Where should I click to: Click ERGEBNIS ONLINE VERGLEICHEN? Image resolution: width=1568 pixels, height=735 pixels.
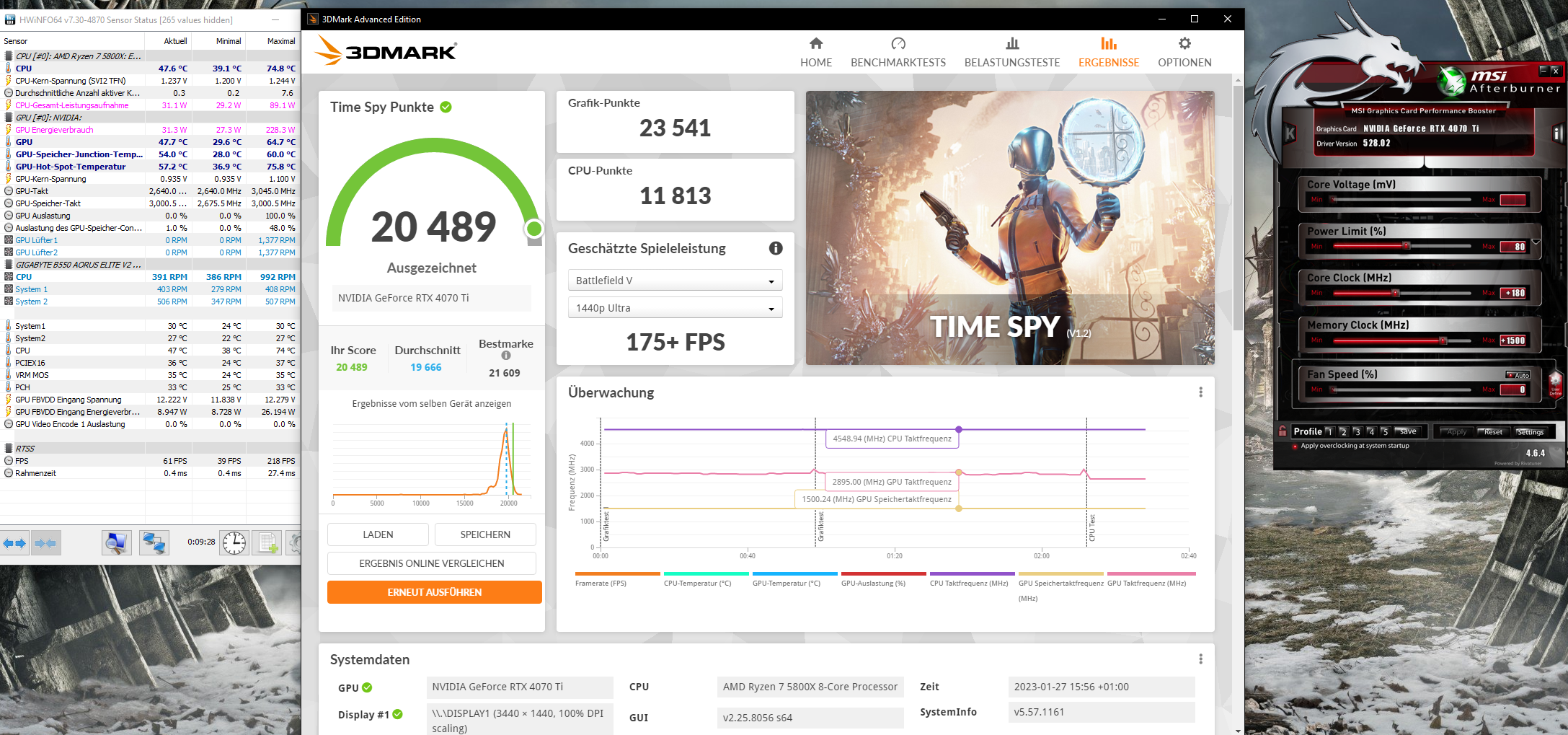(432, 563)
